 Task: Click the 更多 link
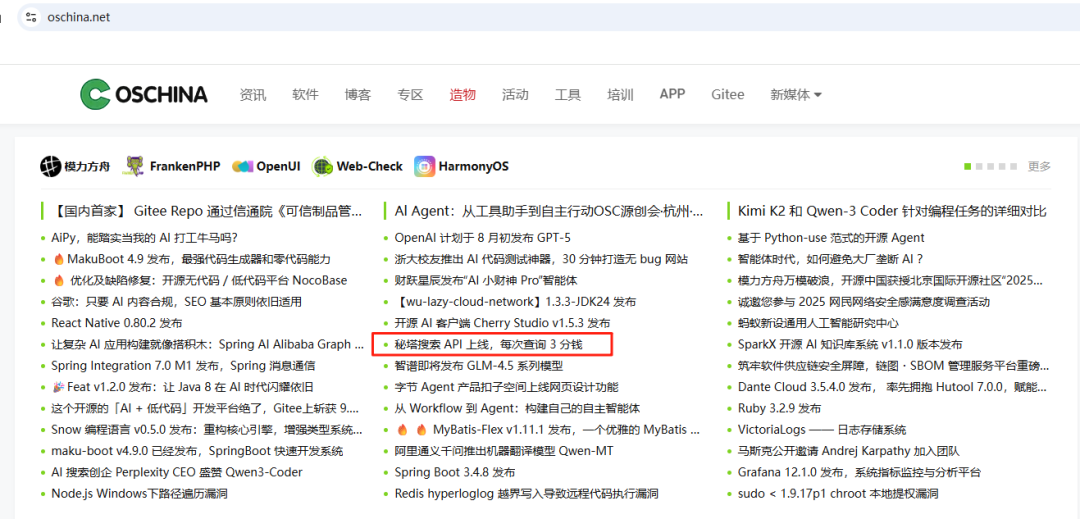pyautogui.click(x=1039, y=167)
